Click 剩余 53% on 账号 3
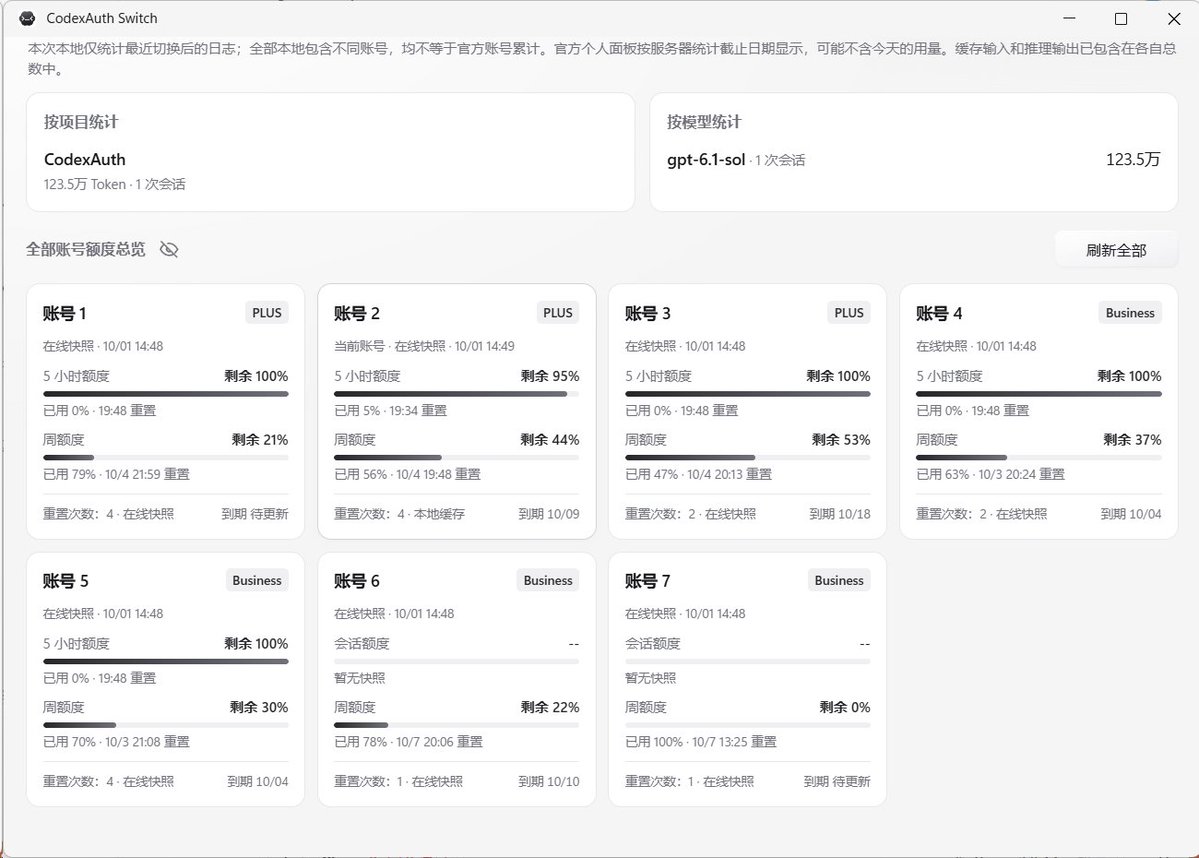The width and height of the screenshot is (1199, 858). (841, 440)
